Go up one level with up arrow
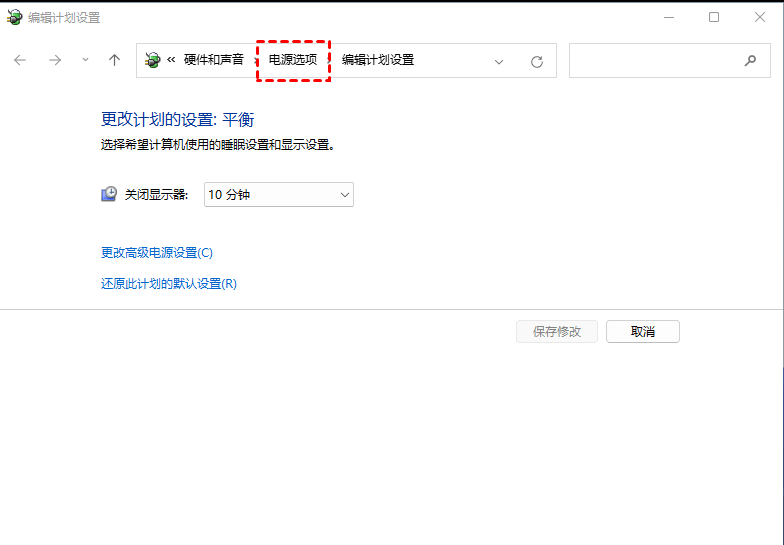The height and width of the screenshot is (545, 784). click(x=114, y=60)
